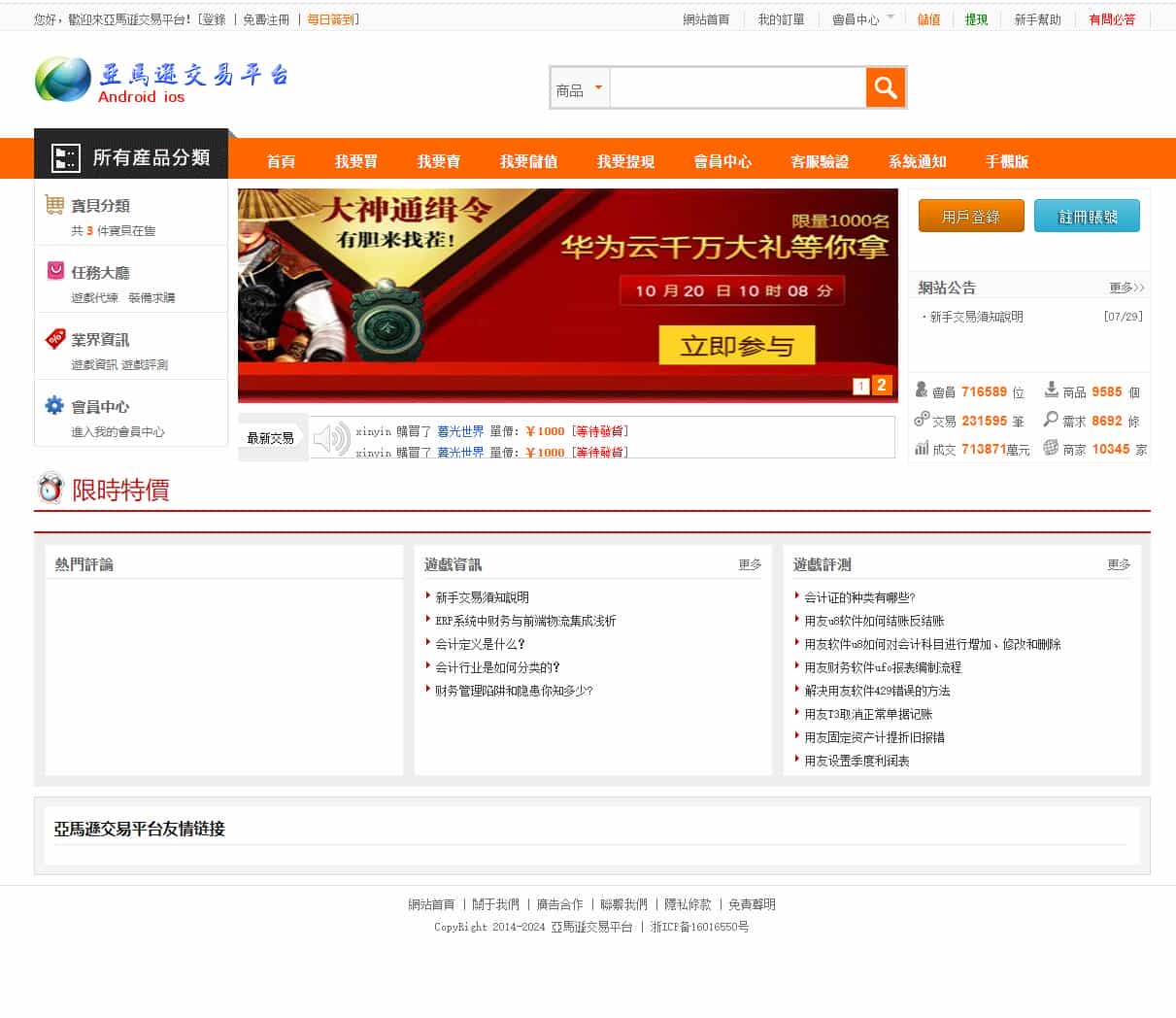Click the pink bag icon beside 任務大廳
This screenshot has width=1176, height=1018.
[x=55, y=270]
